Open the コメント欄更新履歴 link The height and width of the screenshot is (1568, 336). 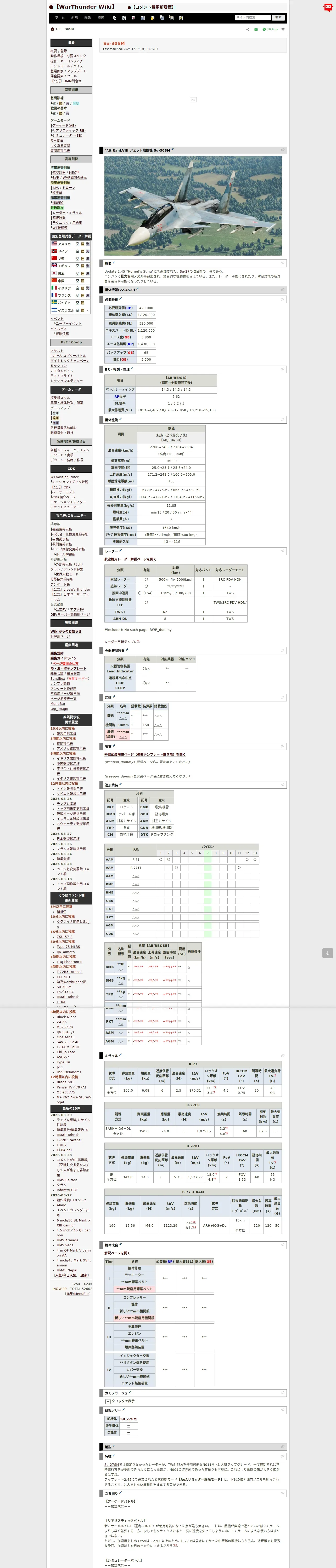153,7
